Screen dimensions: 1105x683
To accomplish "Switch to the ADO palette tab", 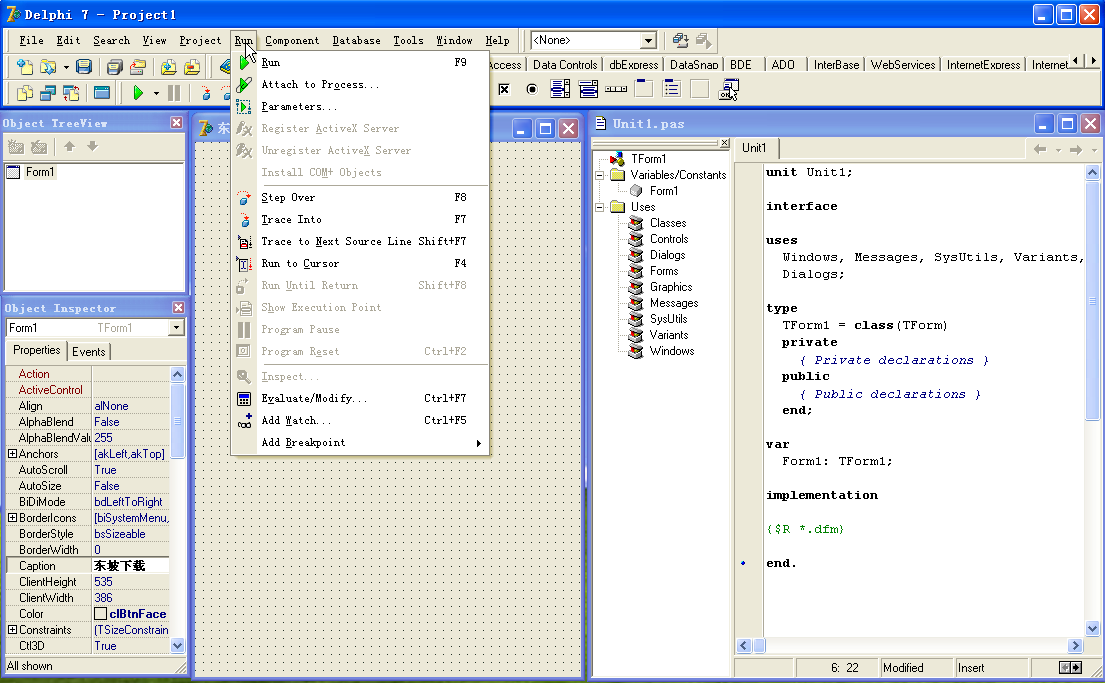I will [783, 65].
